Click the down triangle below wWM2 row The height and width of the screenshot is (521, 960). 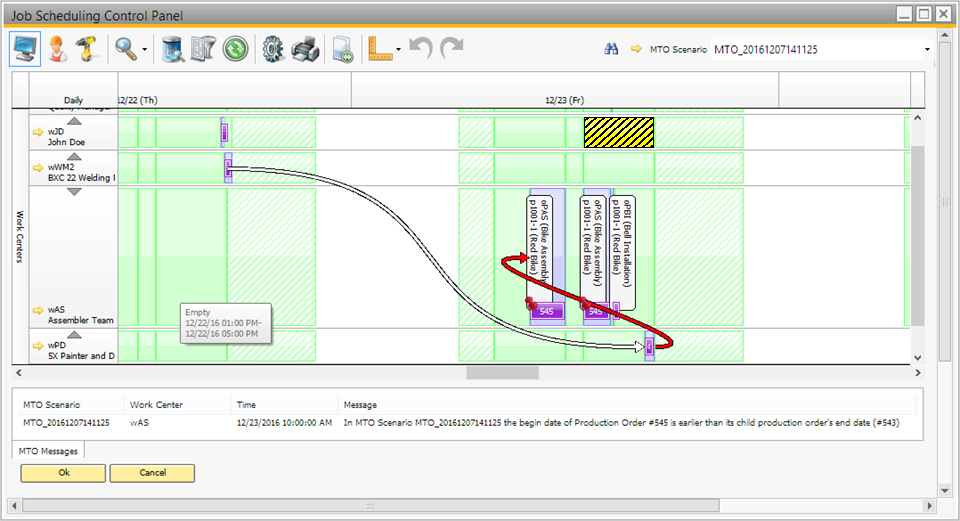tap(74, 191)
